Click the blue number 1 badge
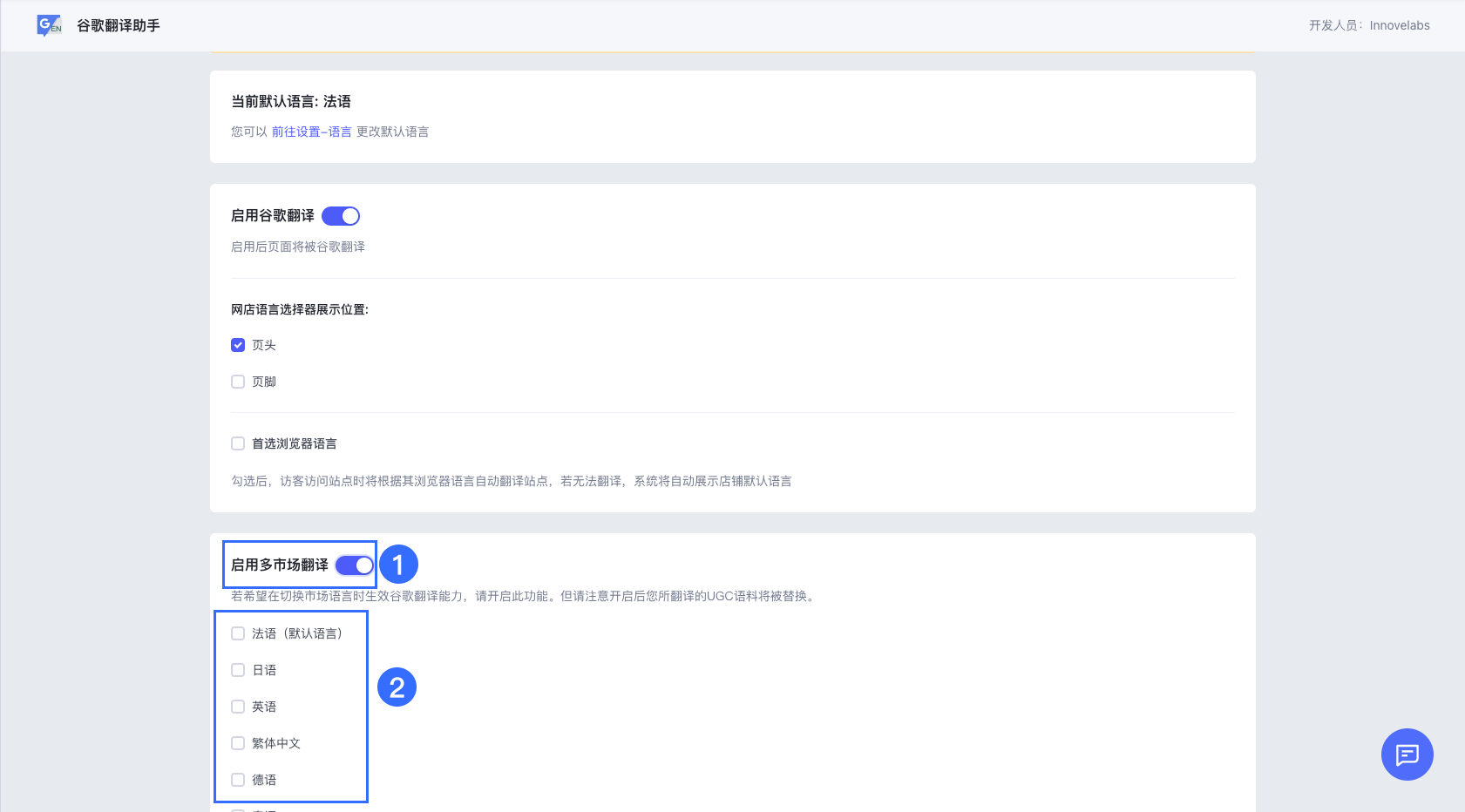The height and width of the screenshot is (812, 1465). click(x=398, y=565)
